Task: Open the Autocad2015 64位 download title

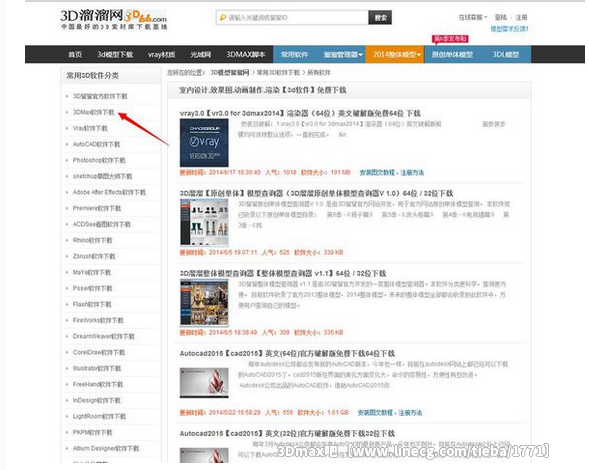Action: coord(287,354)
